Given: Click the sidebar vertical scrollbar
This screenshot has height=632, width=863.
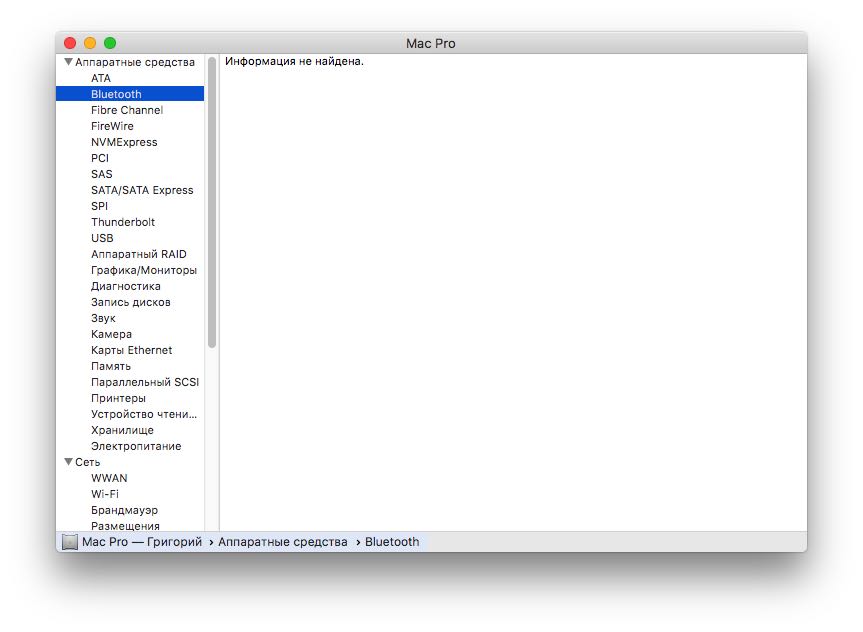Looking at the screenshot, I should tap(212, 203).
